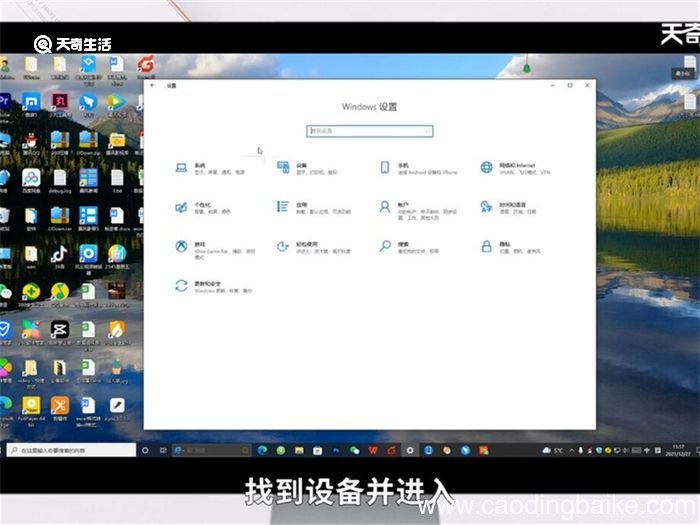Viewport: 700px width, 525px height.
Task: Select the blue DingTalk wing desktop icon
Action: [88, 105]
